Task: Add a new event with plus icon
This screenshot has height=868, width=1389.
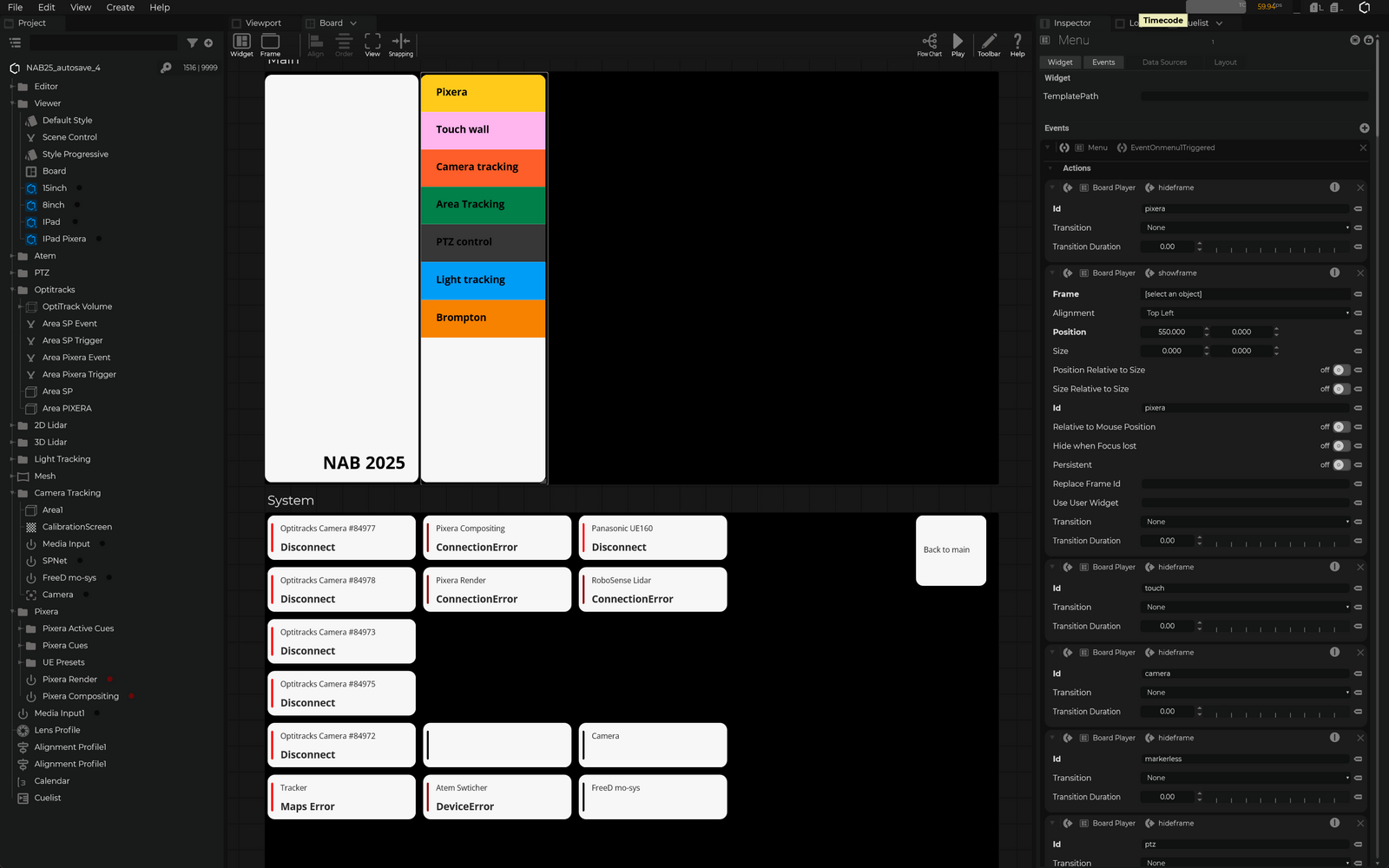Action: pyautogui.click(x=1364, y=128)
